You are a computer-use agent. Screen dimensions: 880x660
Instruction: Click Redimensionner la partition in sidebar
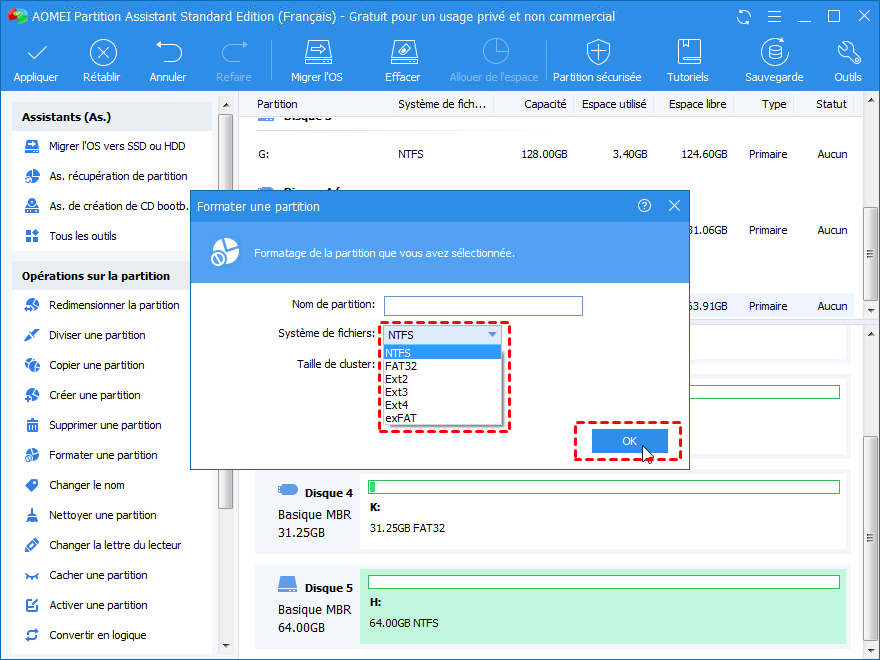pyautogui.click(x=114, y=305)
